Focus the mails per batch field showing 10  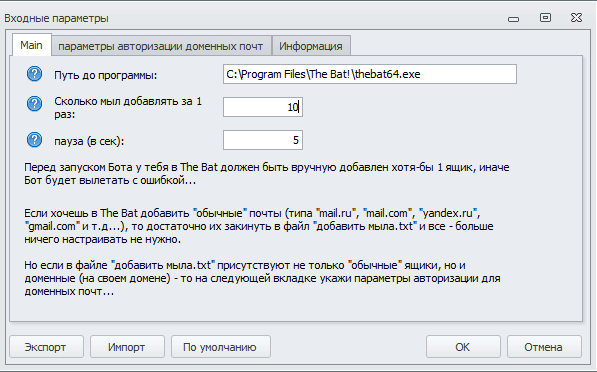(263, 107)
